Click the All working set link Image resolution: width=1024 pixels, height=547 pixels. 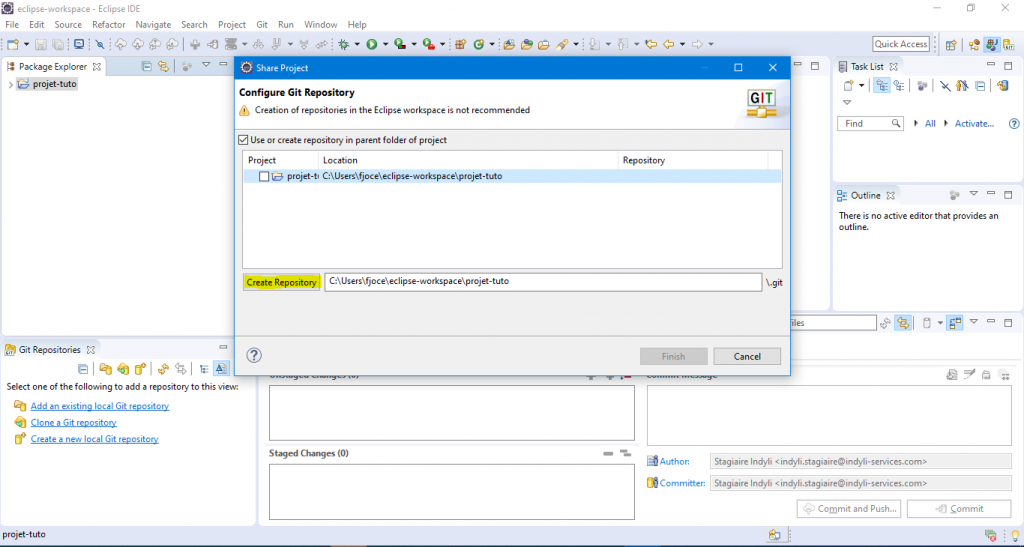[x=930, y=123]
